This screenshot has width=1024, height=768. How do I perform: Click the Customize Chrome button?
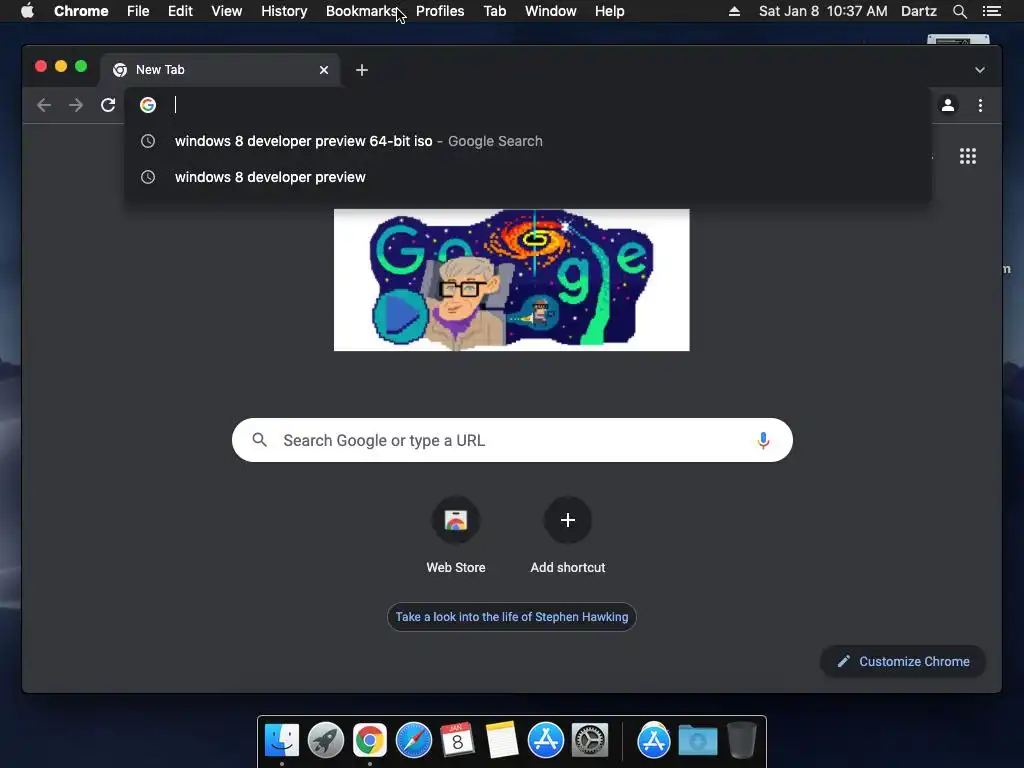[903, 662]
